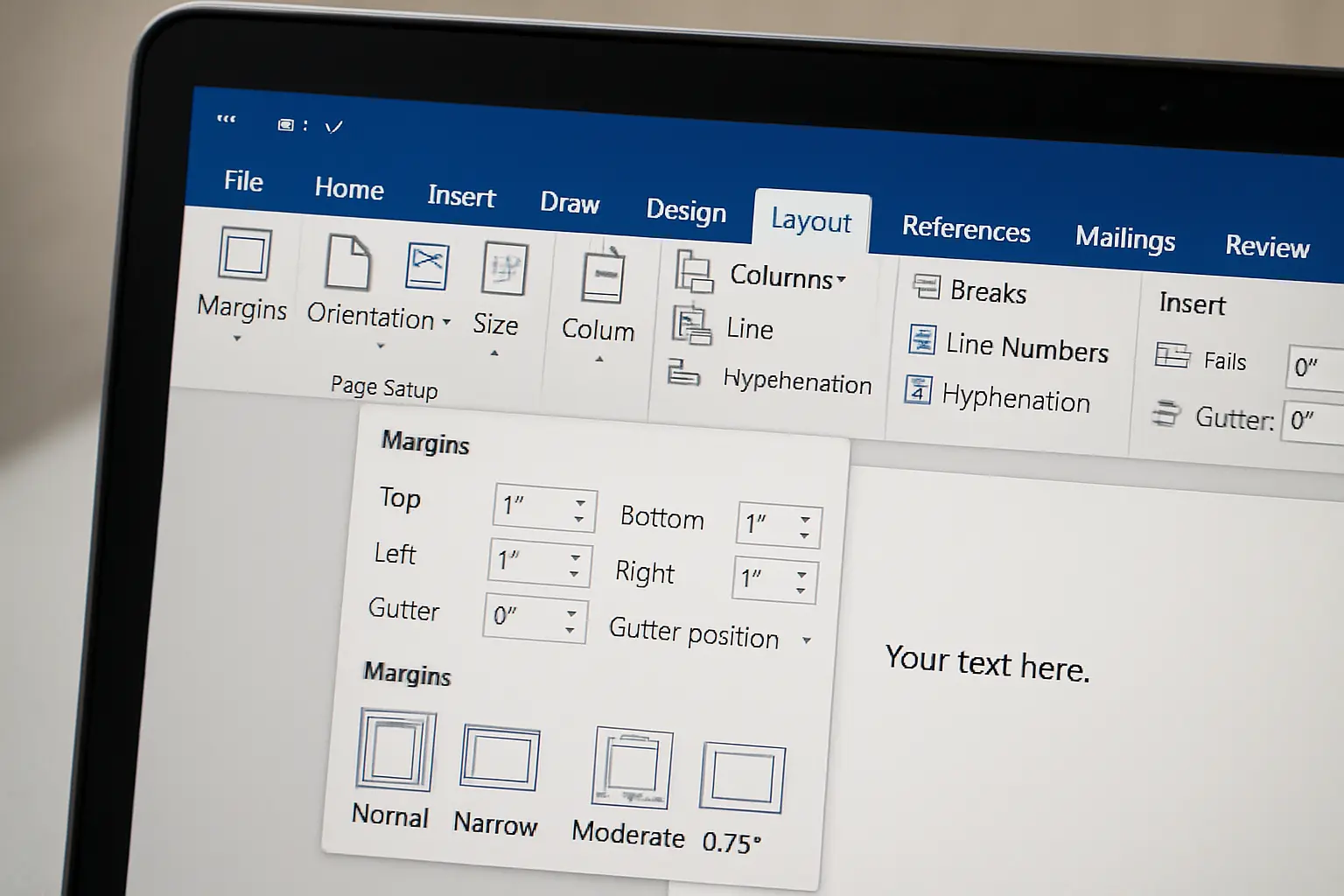
Task: Click the Top margin value field
Action: (x=544, y=508)
